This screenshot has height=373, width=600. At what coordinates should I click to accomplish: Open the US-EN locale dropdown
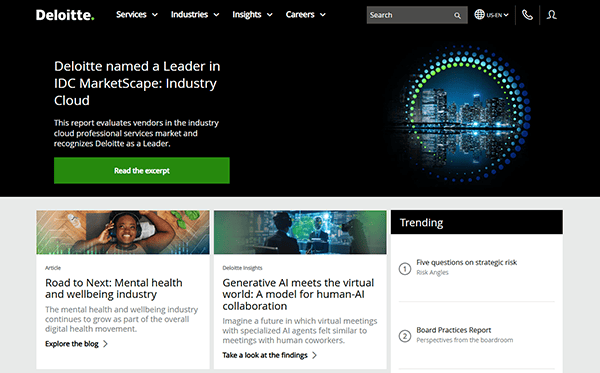(497, 15)
